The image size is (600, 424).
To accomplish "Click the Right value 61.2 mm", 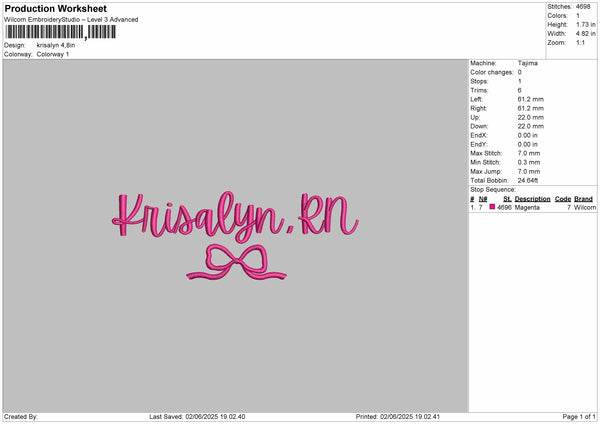I will coord(531,108).
